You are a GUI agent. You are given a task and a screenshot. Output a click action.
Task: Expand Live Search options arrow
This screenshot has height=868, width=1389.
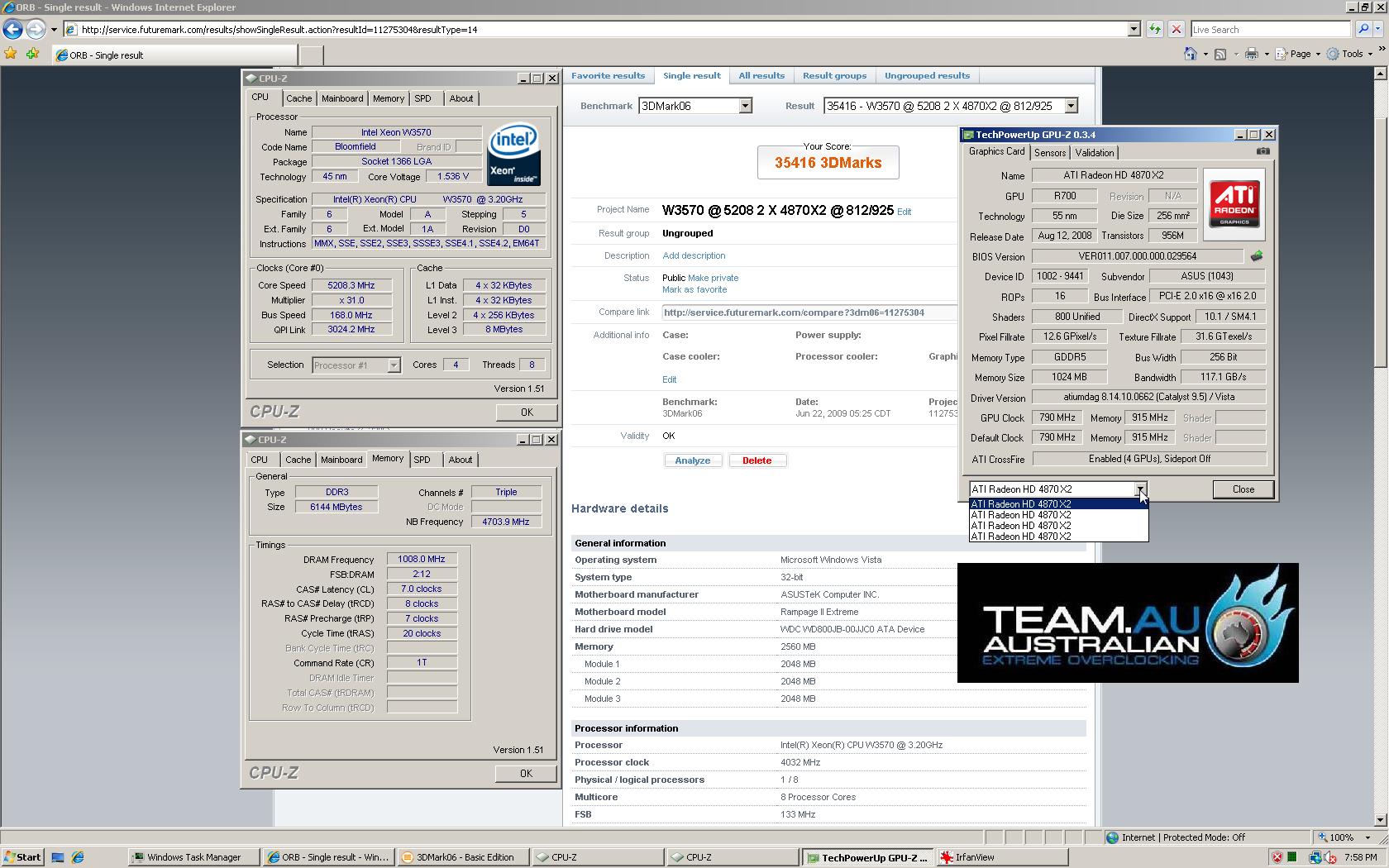point(1379,29)
